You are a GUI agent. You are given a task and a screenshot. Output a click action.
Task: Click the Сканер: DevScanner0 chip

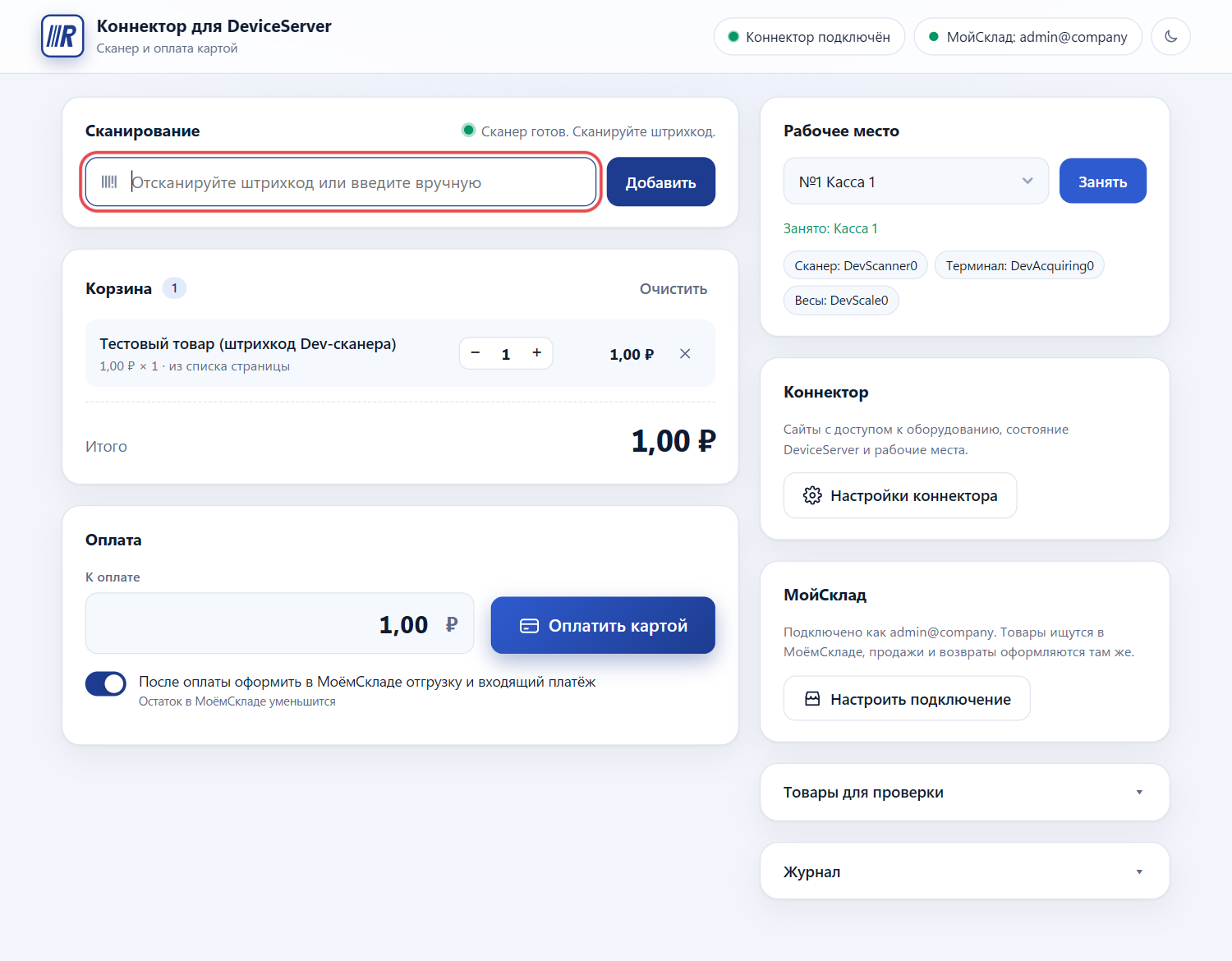click(856, 265)
